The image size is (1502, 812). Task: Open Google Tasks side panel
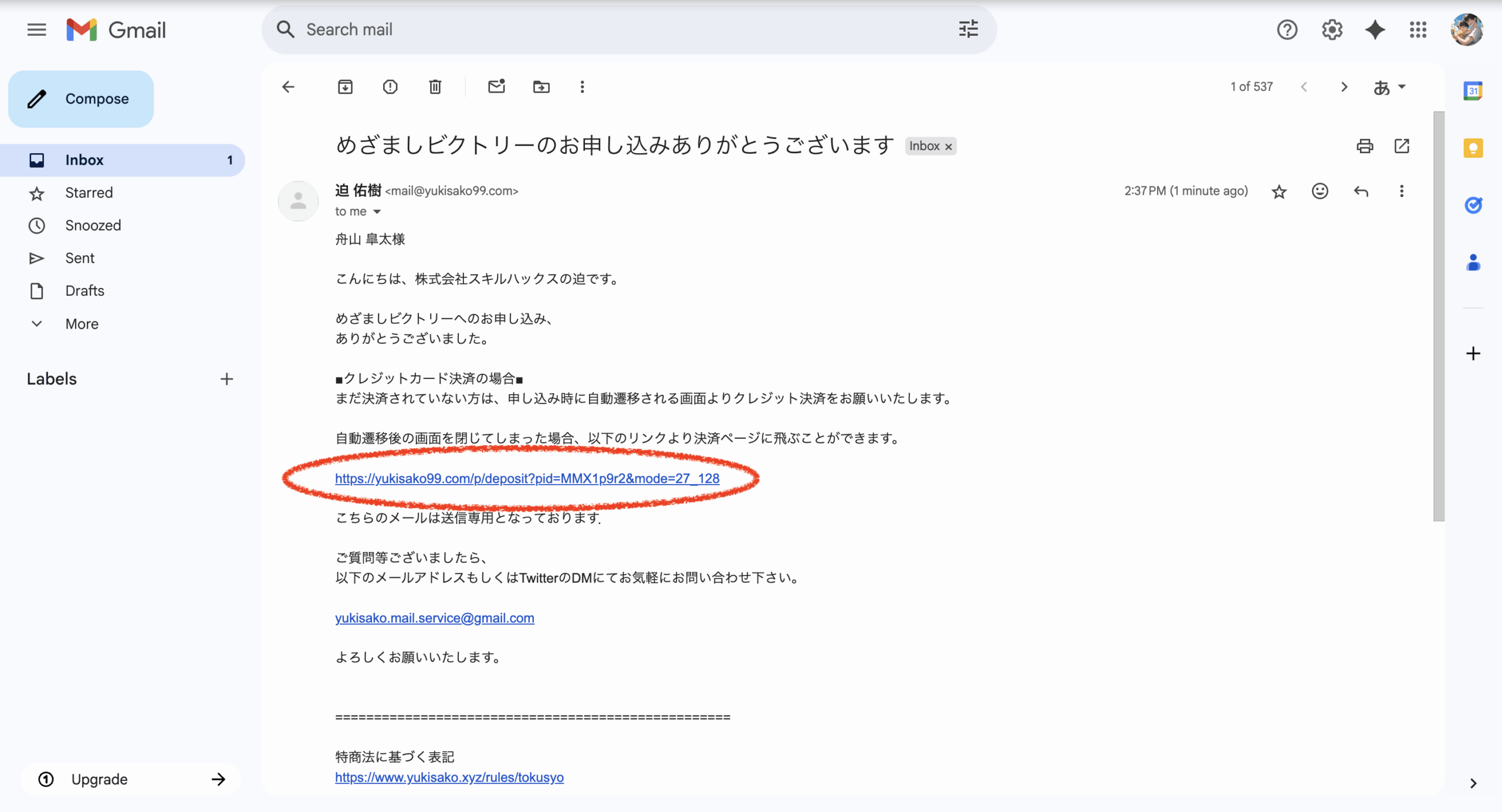1473,205
